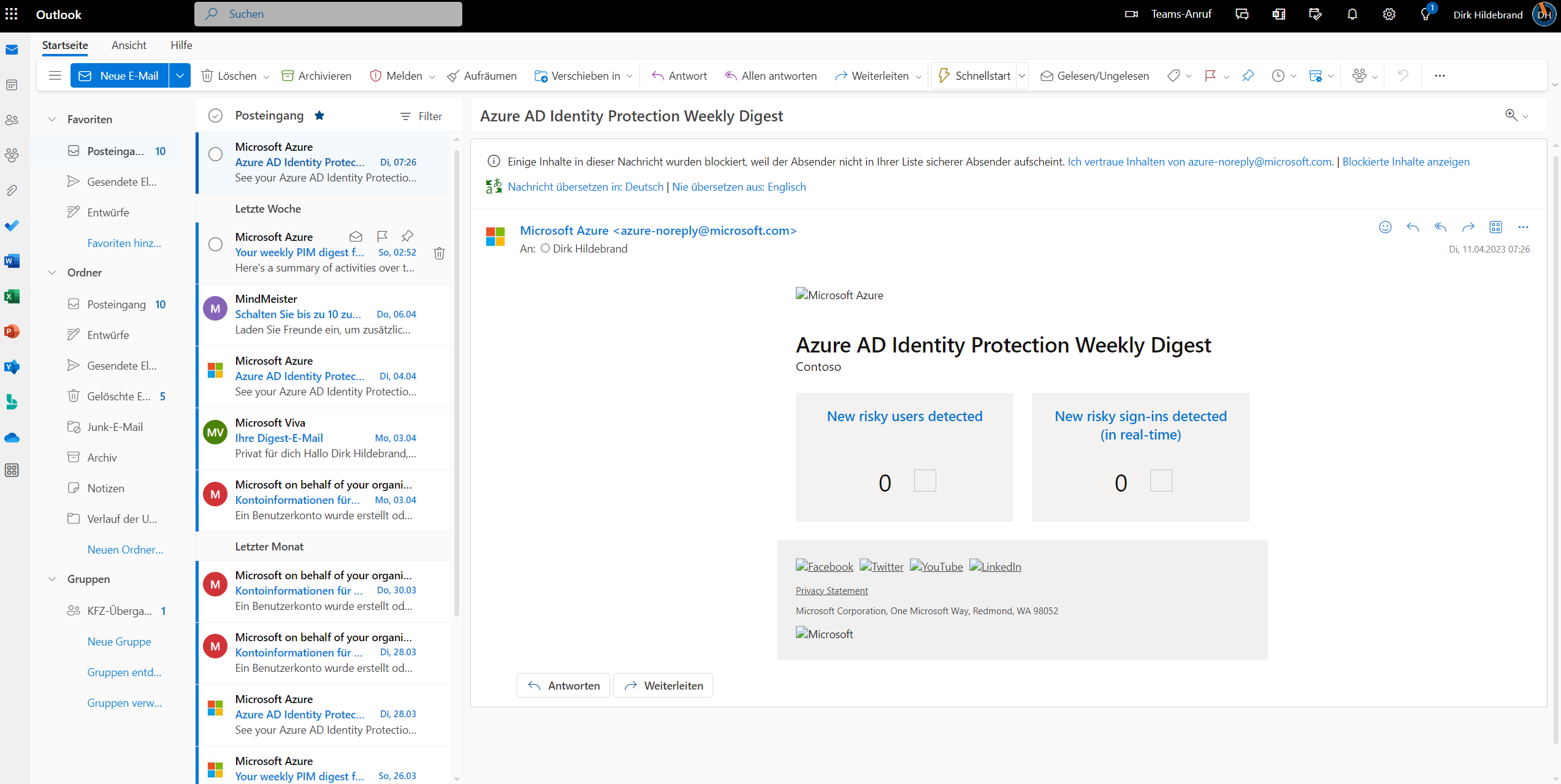
Task: Switch to the Ansicht tab
Action: click(129, 45)
